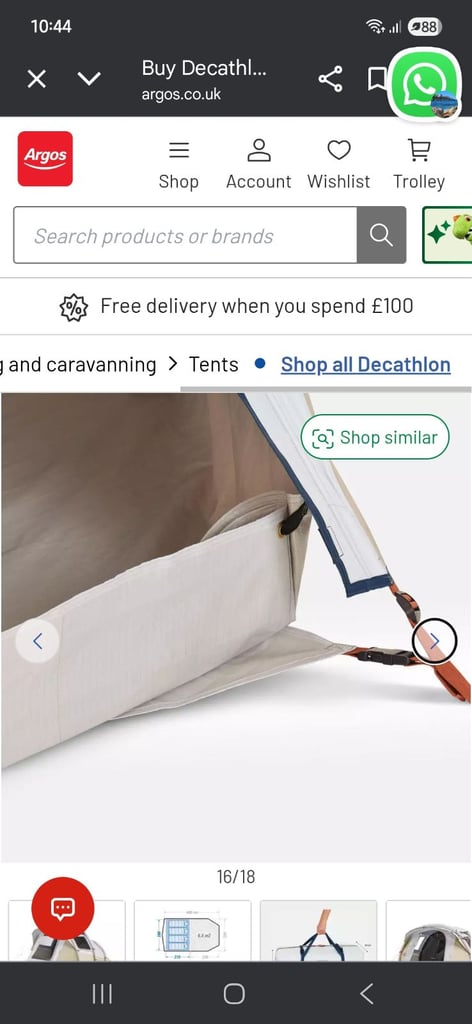Open the Argos home logo
Image resolution: width=472 pixels, height=1024 pixels.
point(45,159)
